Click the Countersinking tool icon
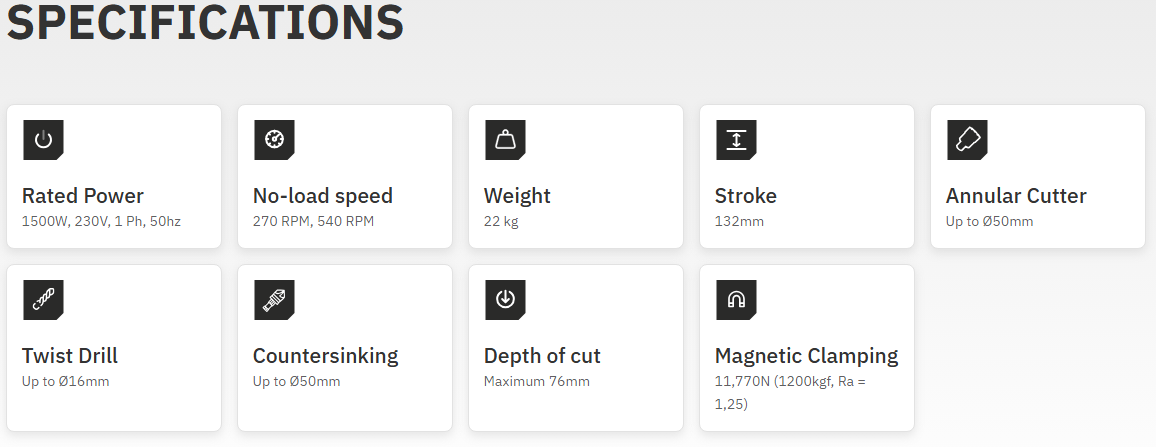 [274, 300]
